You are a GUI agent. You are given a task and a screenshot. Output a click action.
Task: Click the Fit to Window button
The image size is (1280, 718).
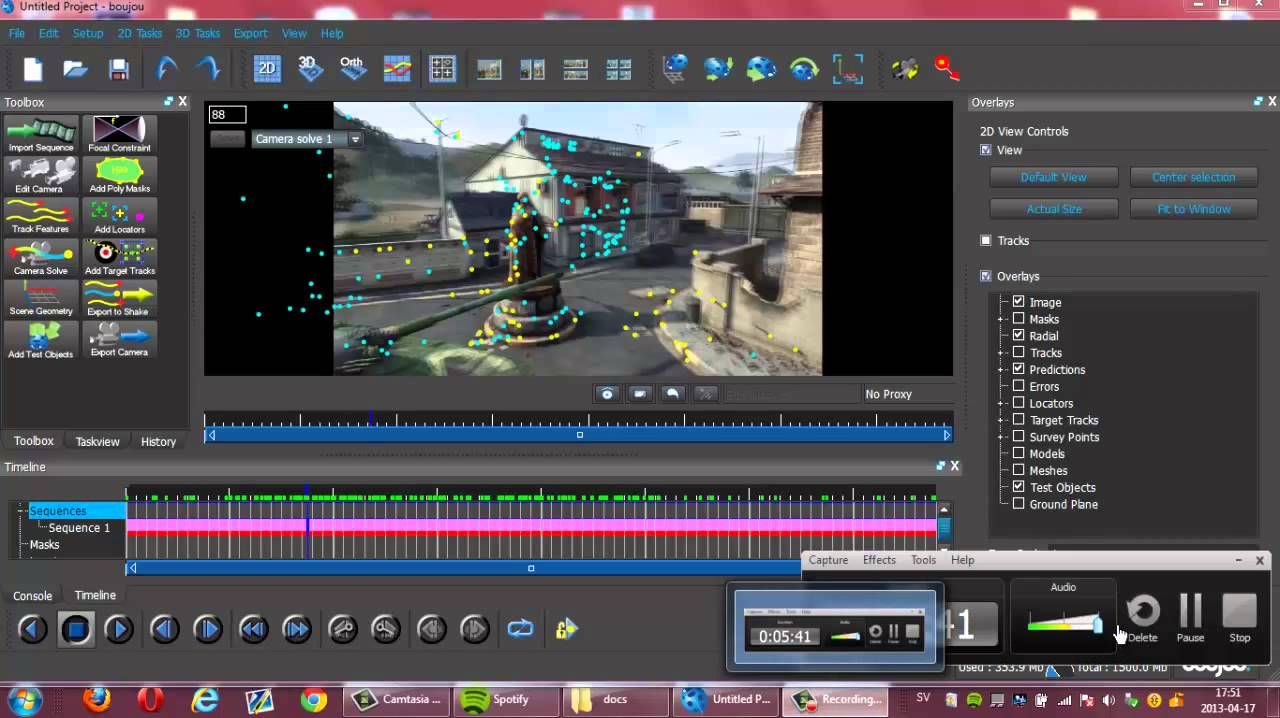pyautogui.click(x=1193, y=209)
